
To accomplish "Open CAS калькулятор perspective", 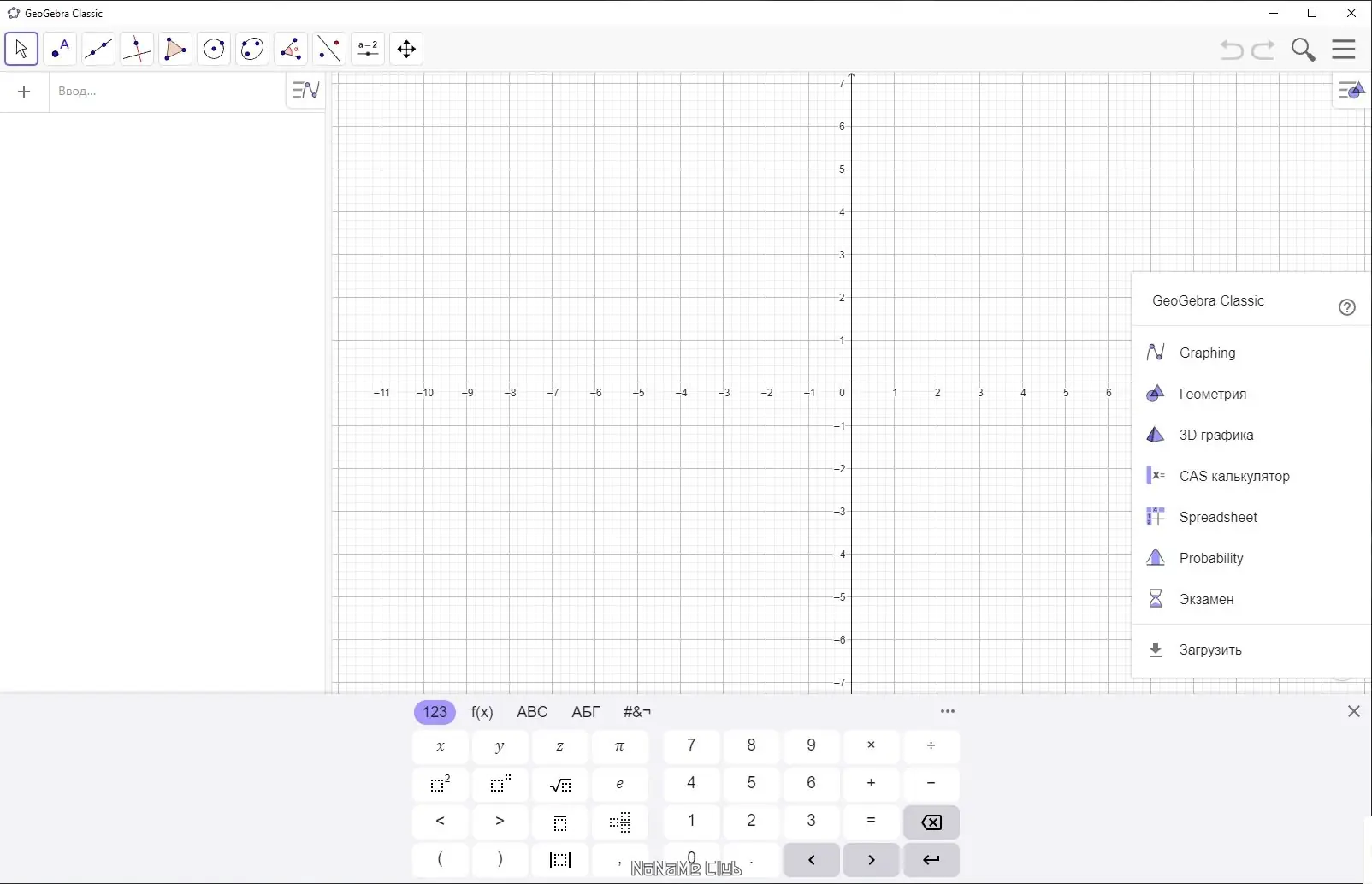I will click(1251, 476).
